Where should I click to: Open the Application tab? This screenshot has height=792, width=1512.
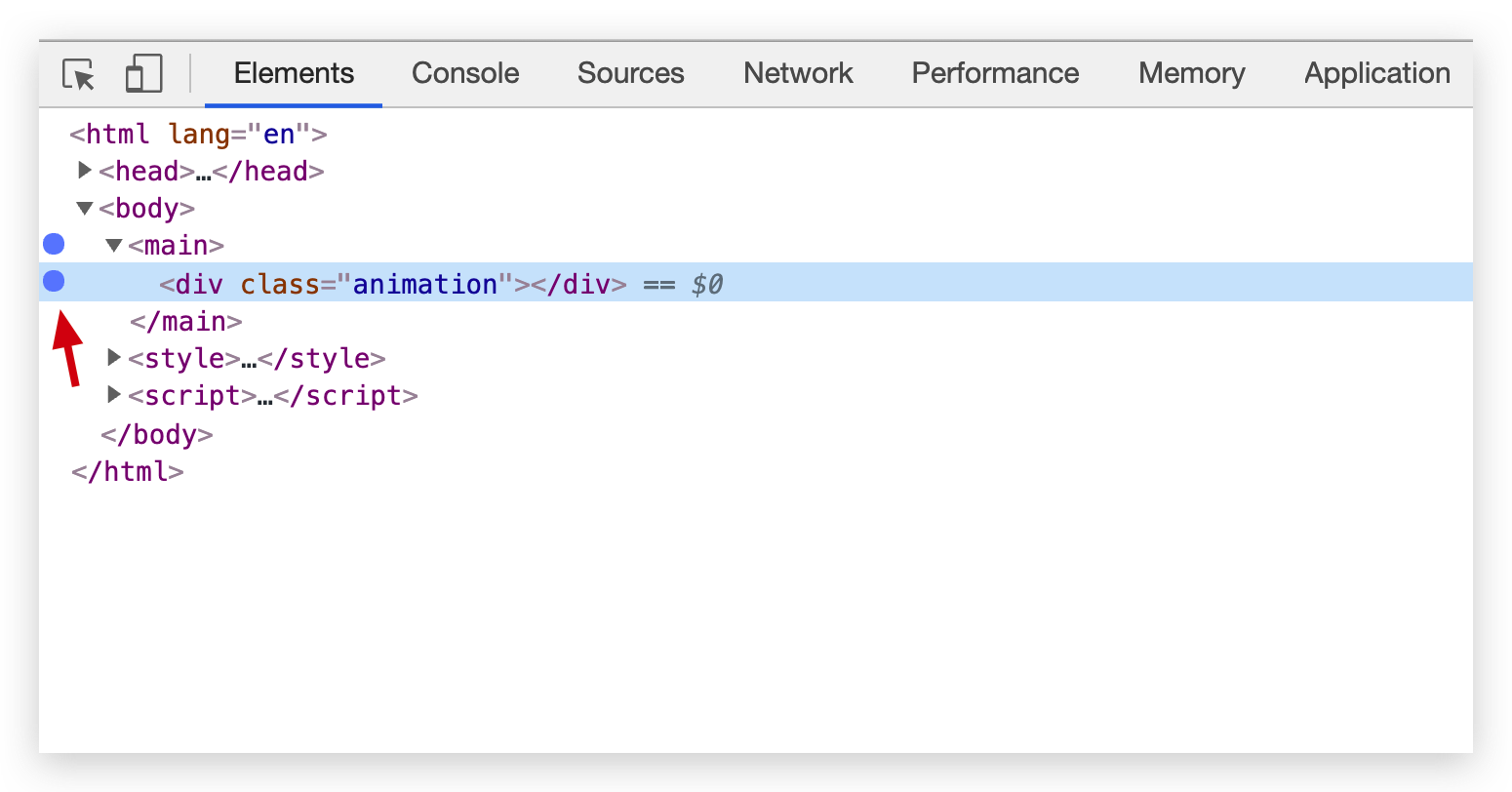click(x=1376, y=74)
